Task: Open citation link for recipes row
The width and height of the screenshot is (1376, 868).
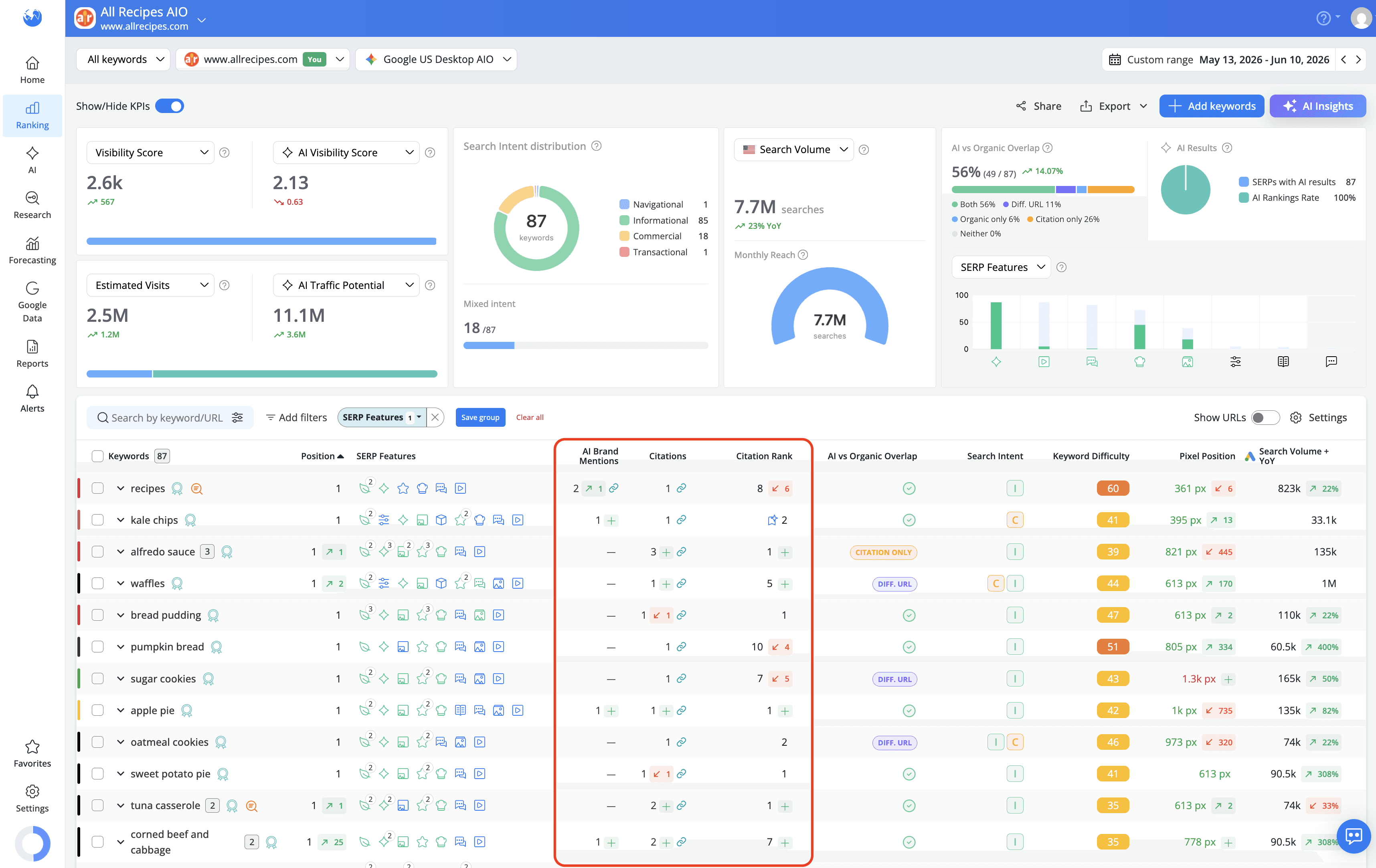Action: pos(681,488)
